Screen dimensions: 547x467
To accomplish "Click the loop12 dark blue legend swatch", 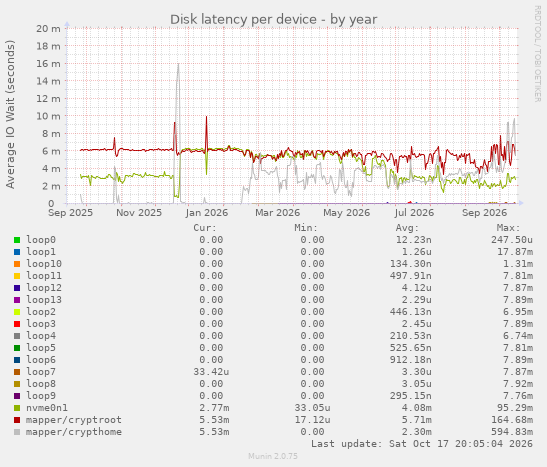I will tap(17, 288).
